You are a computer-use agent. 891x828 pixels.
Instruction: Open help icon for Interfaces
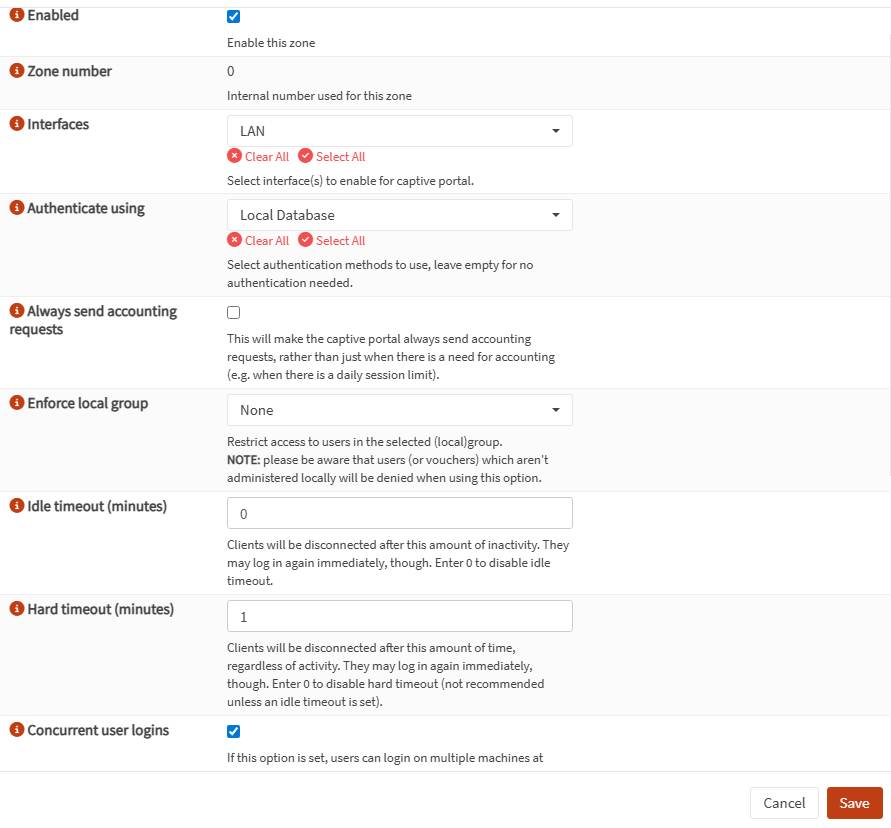[x=16, y=124]
